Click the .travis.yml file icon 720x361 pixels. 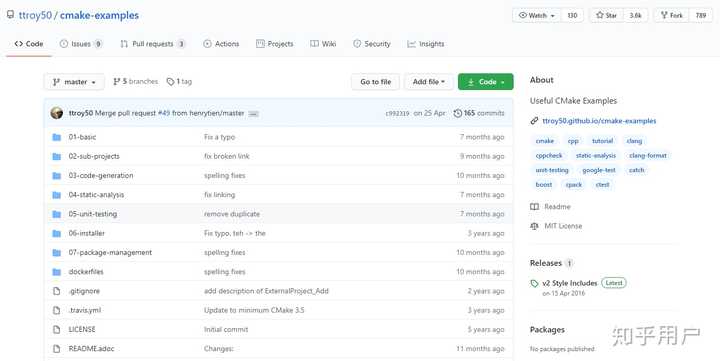coord(56,310)
